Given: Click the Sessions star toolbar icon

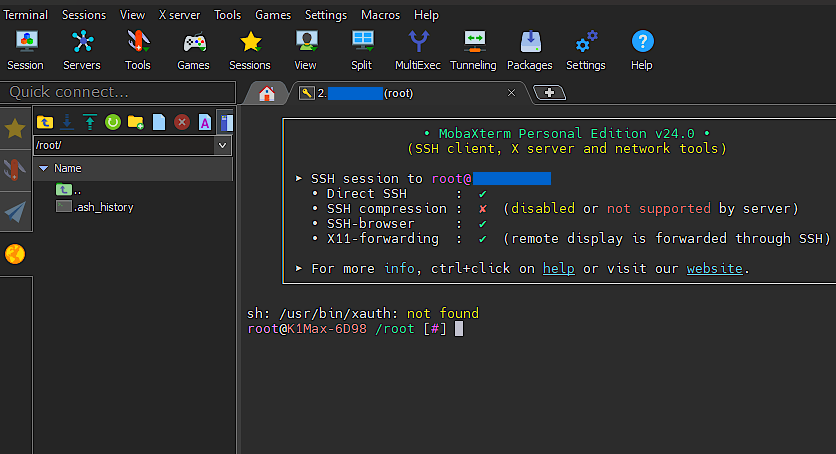Looking at the screenshot, I should point(250,50).
